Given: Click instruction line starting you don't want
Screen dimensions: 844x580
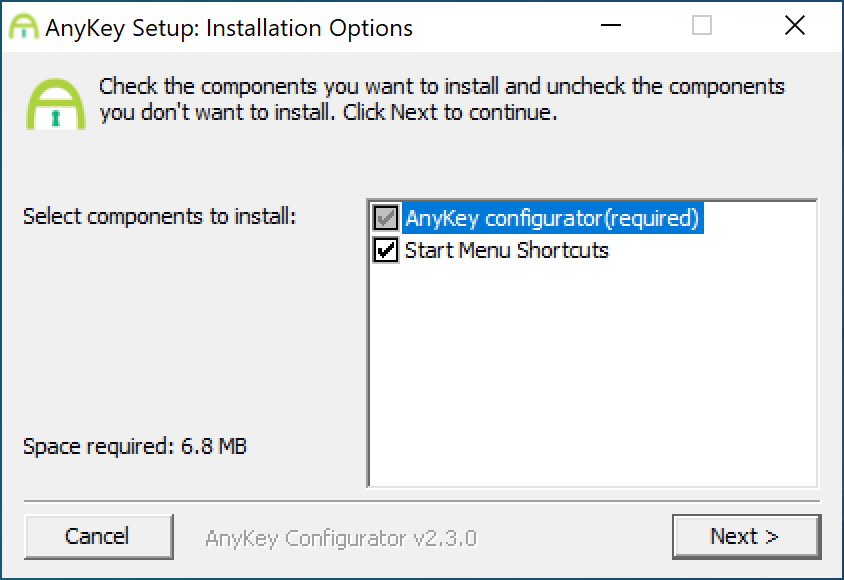Looking at the screenshot, I should (x=328, y=112).
